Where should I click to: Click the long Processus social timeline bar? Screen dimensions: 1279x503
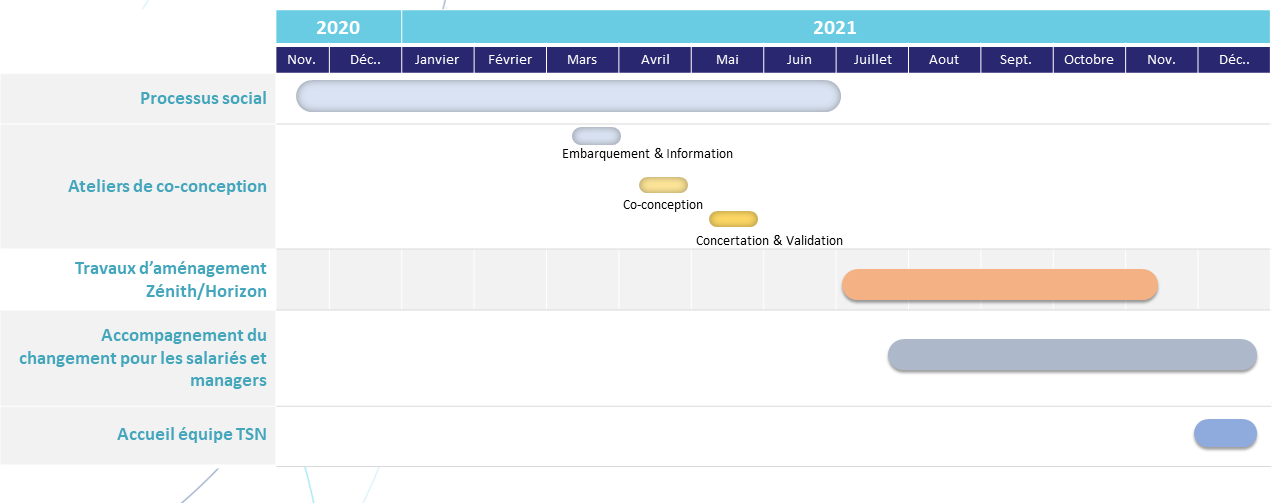pos(568,96)
